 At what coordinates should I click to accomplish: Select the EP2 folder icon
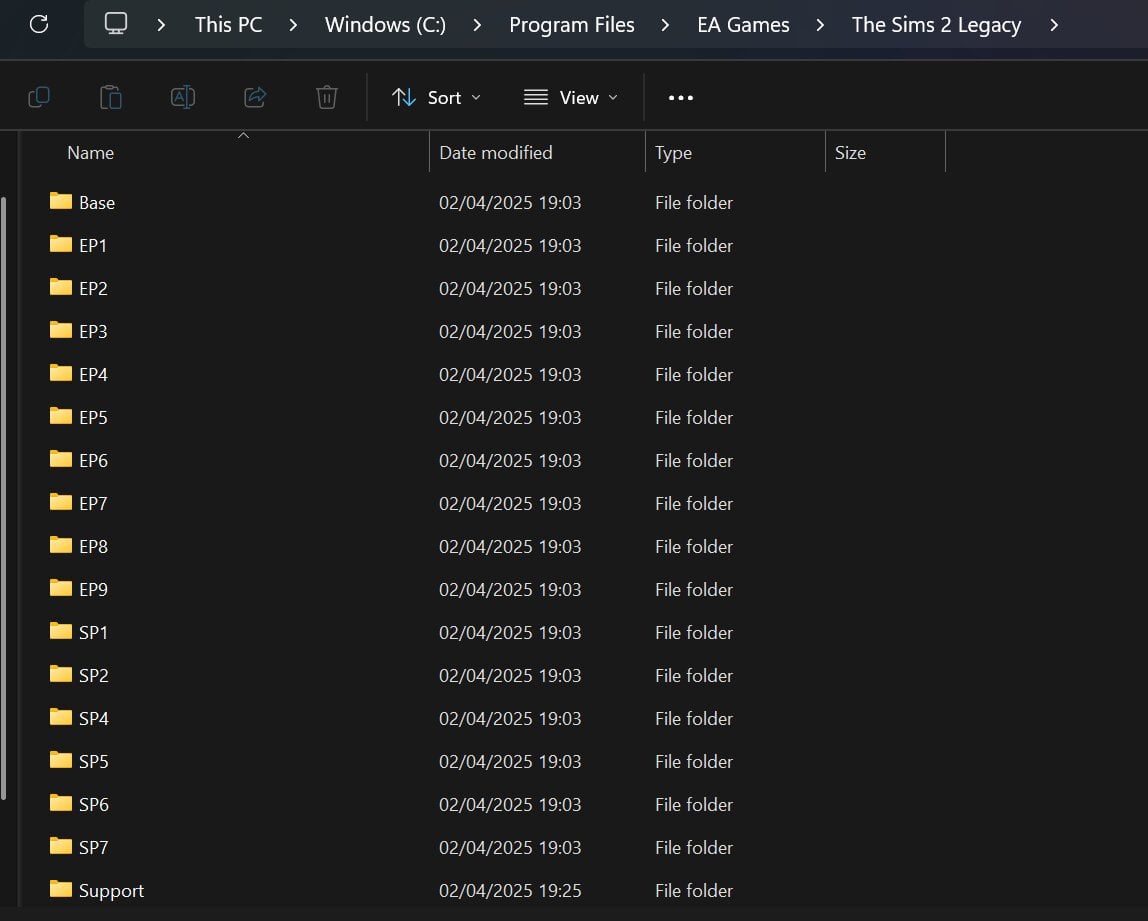coord(61,287)
